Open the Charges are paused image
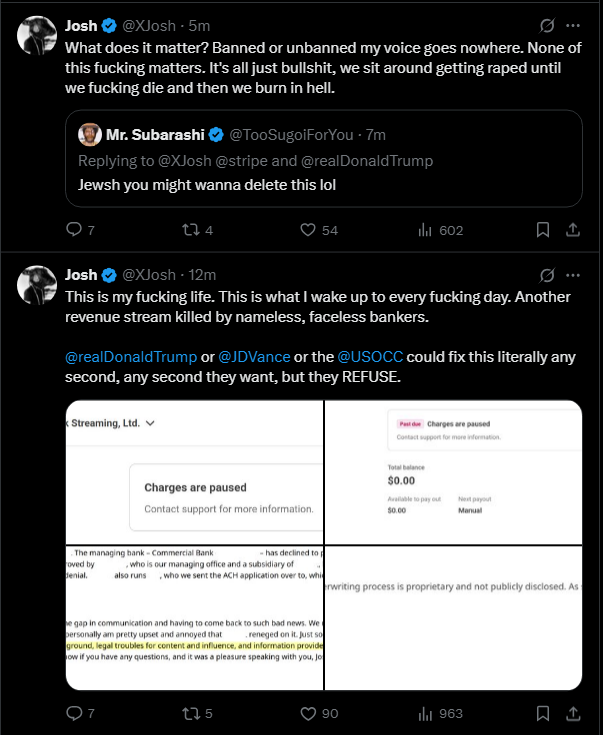The height and width of the screenshot is (735, 603). click(x=194, y=472)
